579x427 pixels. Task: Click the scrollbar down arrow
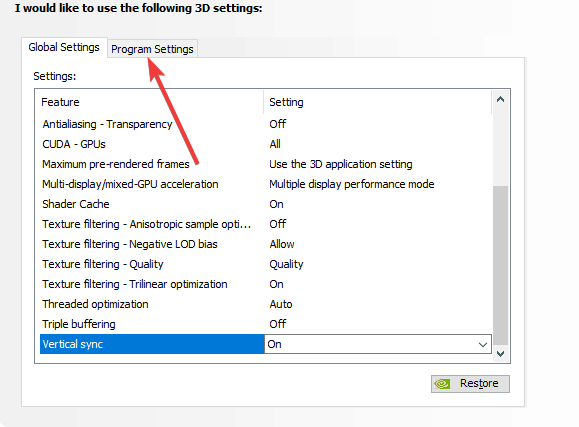500,354
